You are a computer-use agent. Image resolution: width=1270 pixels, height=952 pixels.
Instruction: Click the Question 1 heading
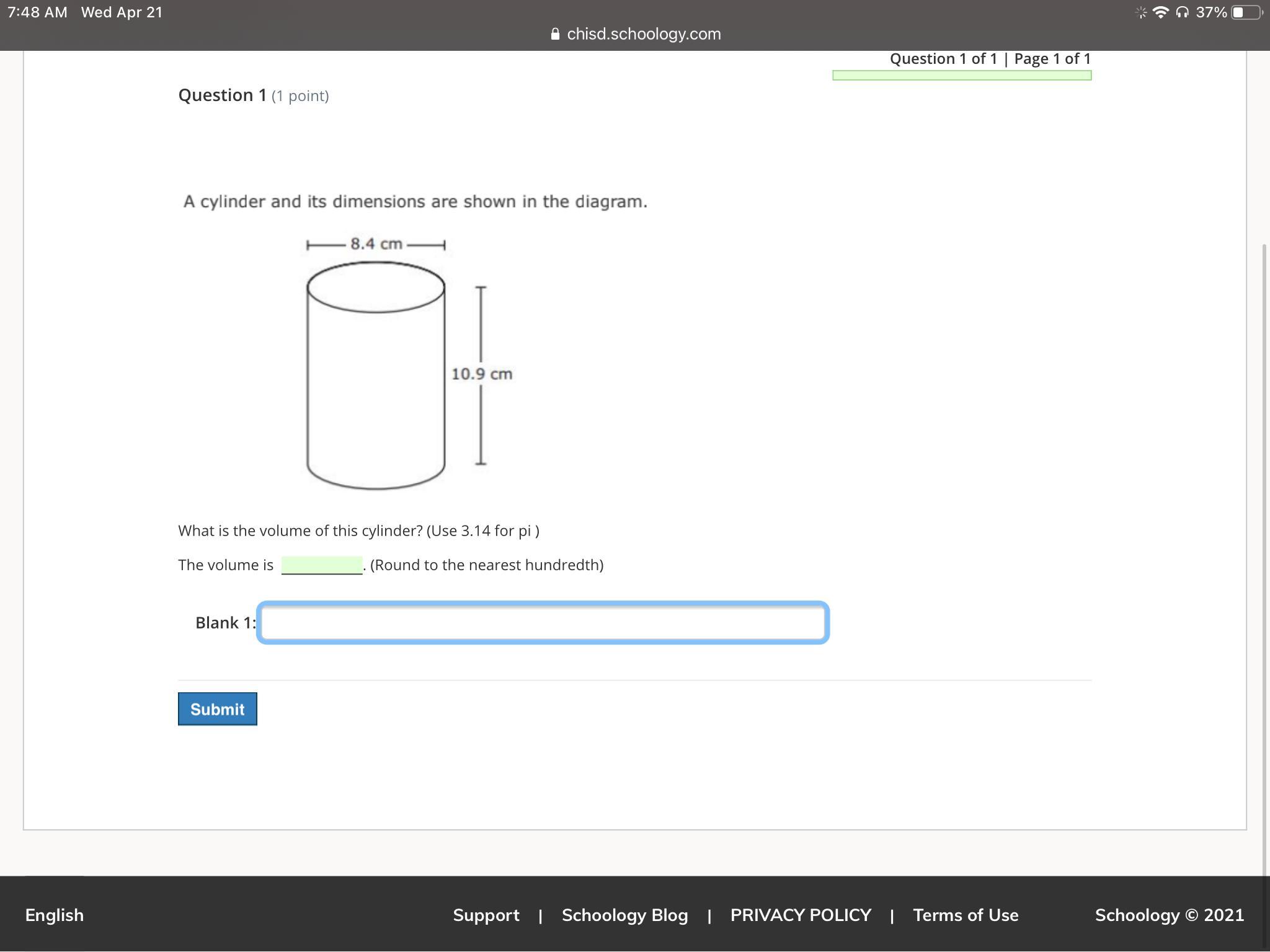pos(222,95)
